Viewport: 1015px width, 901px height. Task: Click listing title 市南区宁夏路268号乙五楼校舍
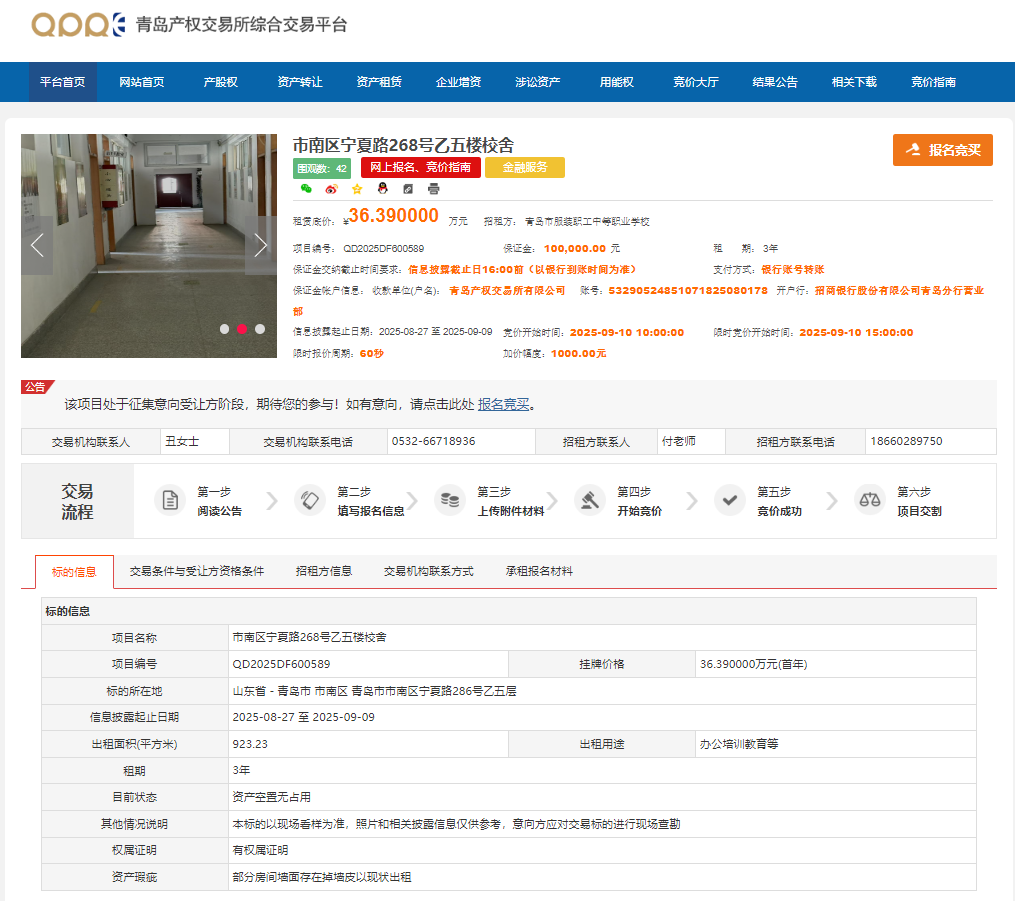pyautogui.click(x=403, y=145)
